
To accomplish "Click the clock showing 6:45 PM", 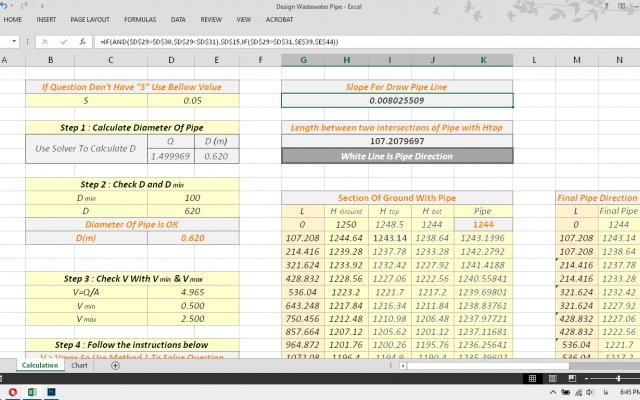I will point(629,392).
